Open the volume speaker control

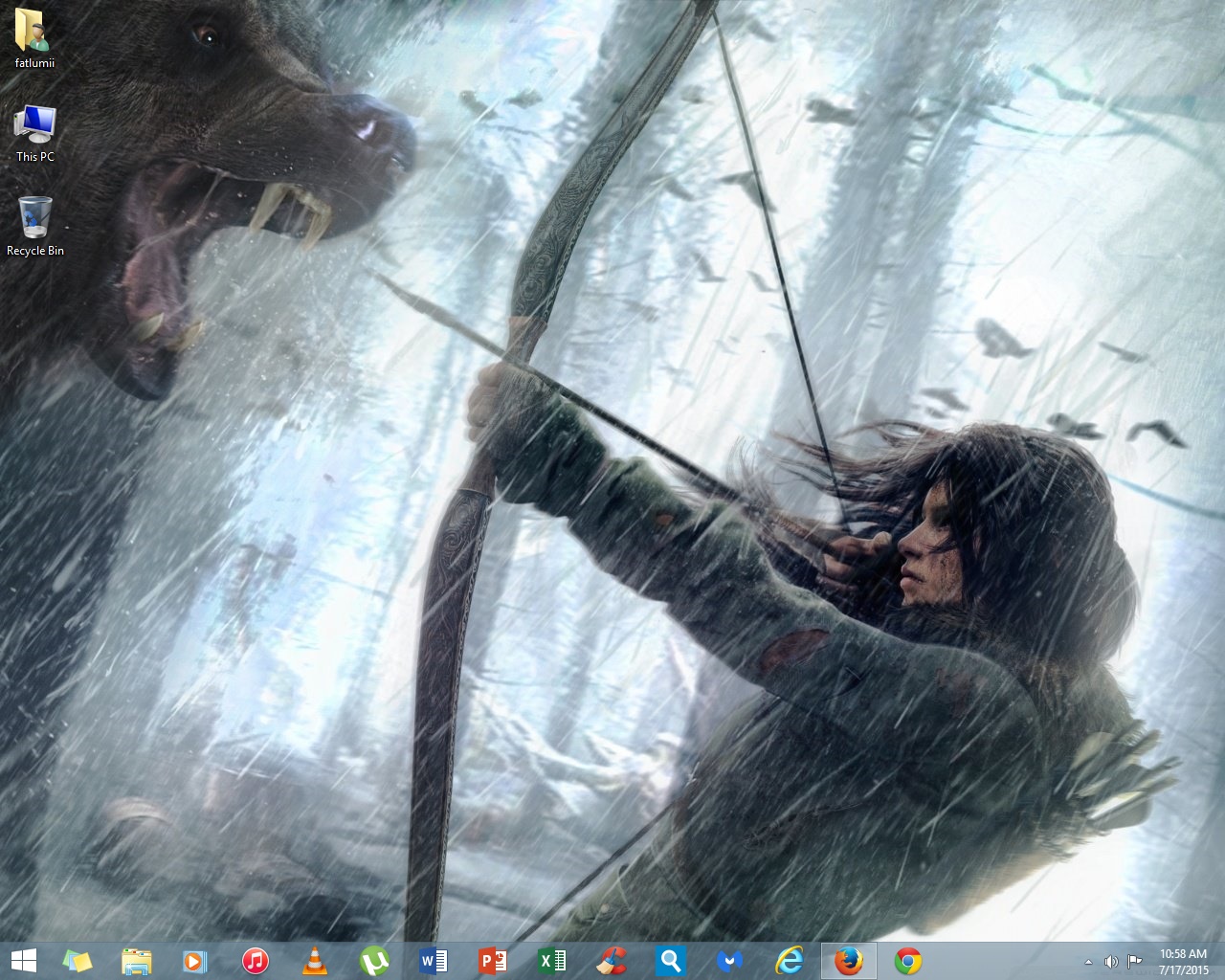click(x=1111, y=962)
